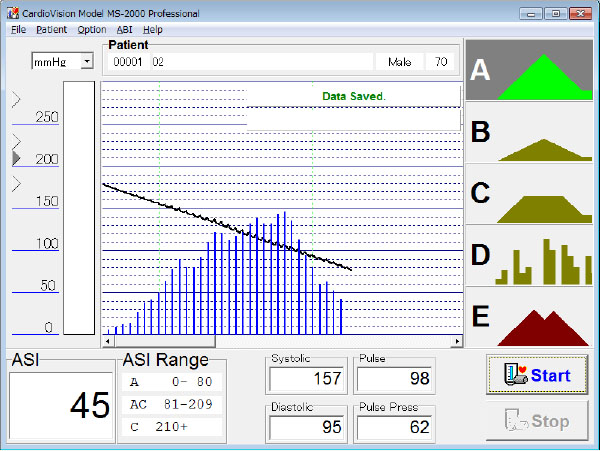Click the hollow arrow marker above 250
Screen dimensions: 600x451
[x=16, y=99]
